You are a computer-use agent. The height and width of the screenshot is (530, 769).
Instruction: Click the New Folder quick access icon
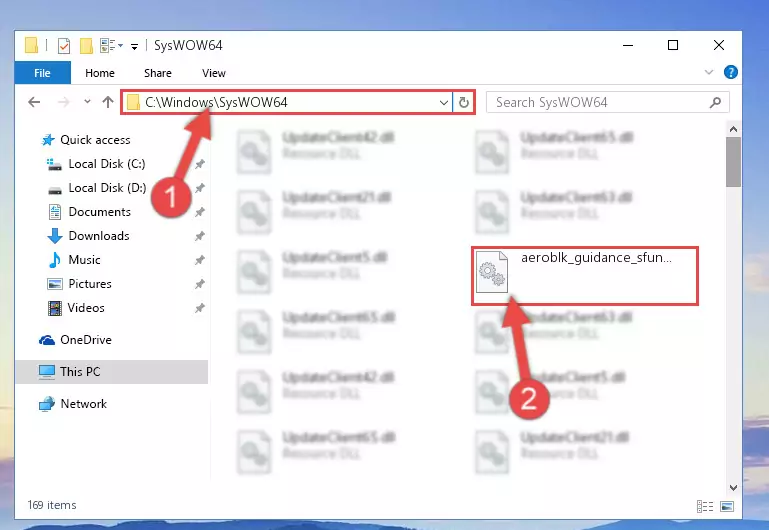click(86, 46)
